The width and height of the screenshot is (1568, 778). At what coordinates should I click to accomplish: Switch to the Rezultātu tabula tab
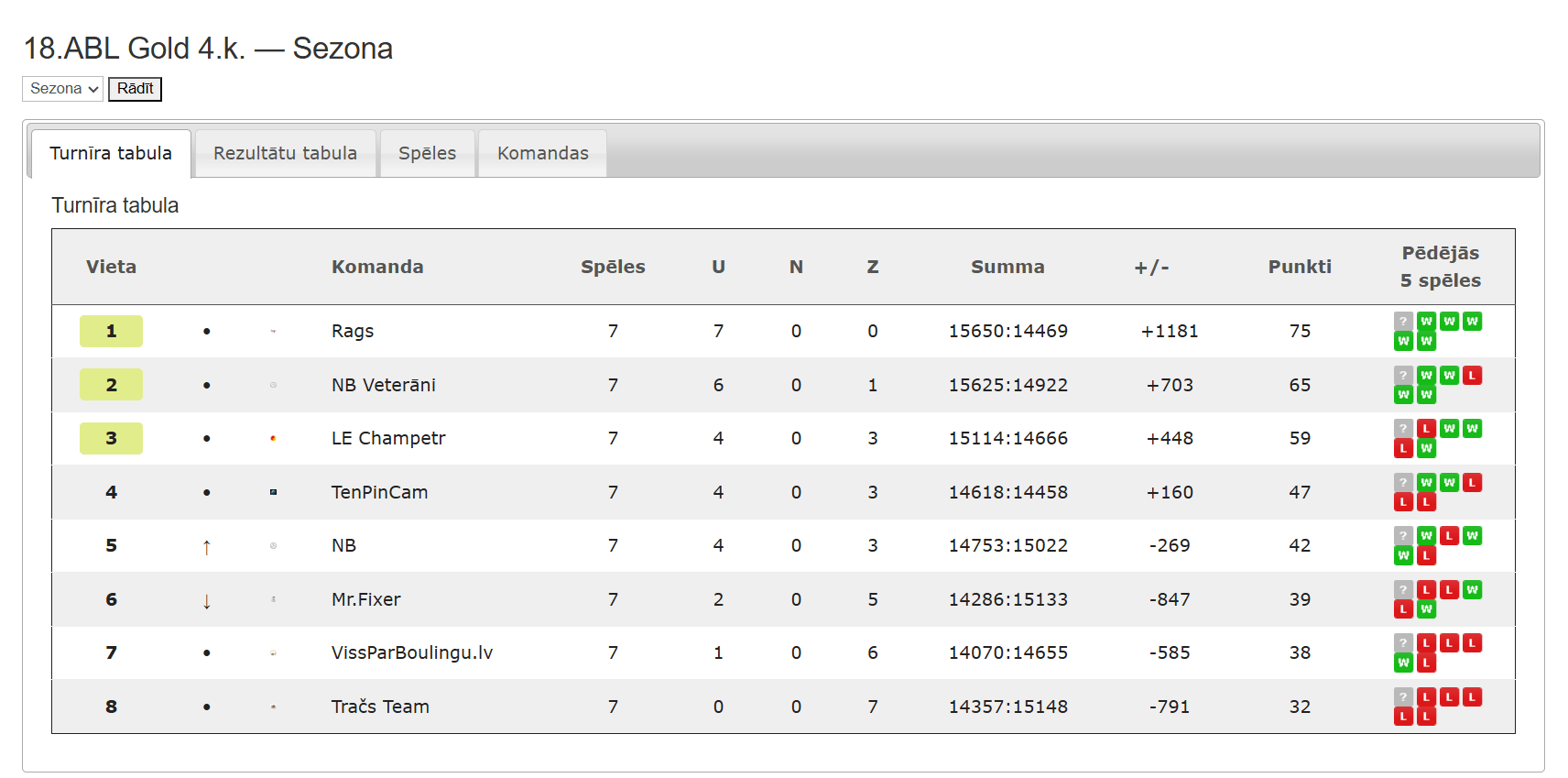[x=286, y=153]
